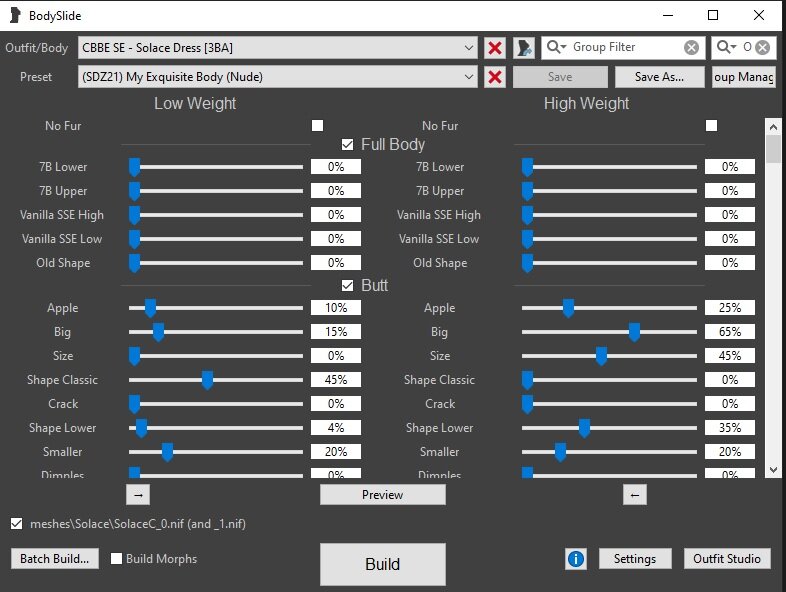Open the Outfit/Body dropdown
786x592 pixels.
(277, 48)
